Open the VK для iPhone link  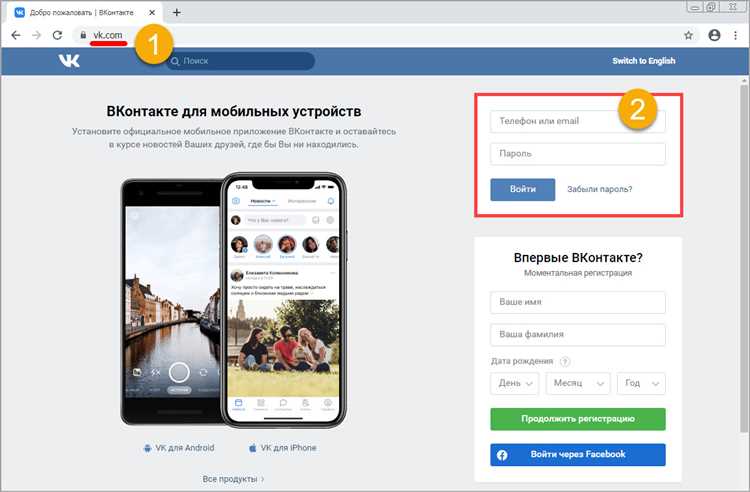288,448
